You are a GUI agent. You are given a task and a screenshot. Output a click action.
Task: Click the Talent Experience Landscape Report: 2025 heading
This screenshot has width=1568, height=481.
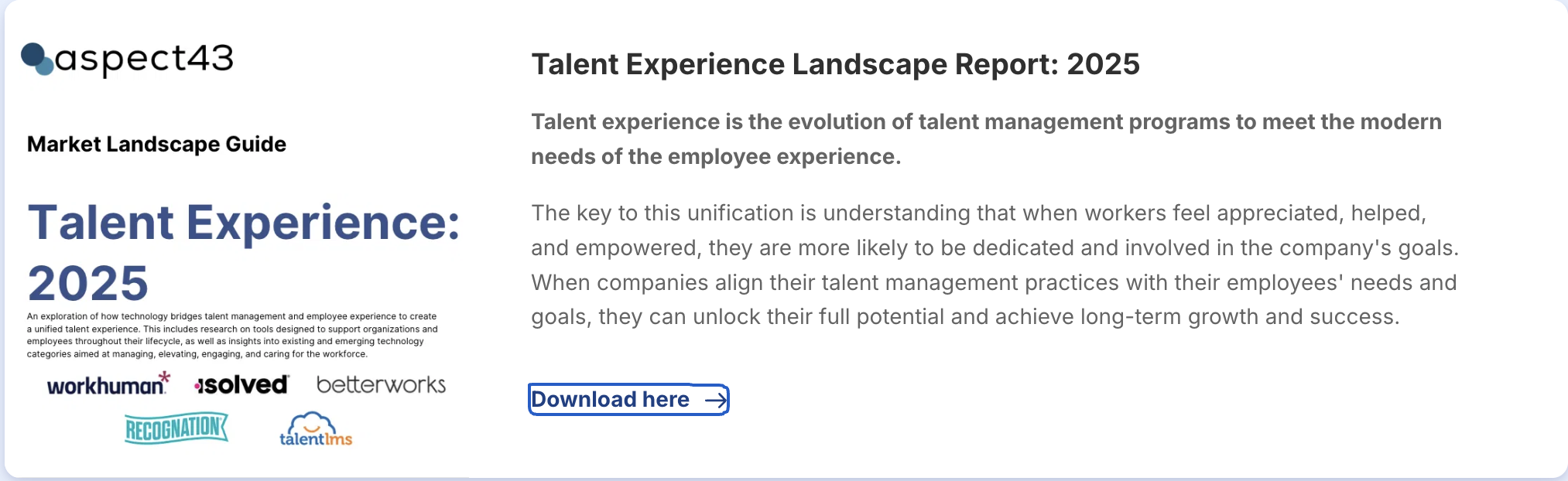click(835, 64)
